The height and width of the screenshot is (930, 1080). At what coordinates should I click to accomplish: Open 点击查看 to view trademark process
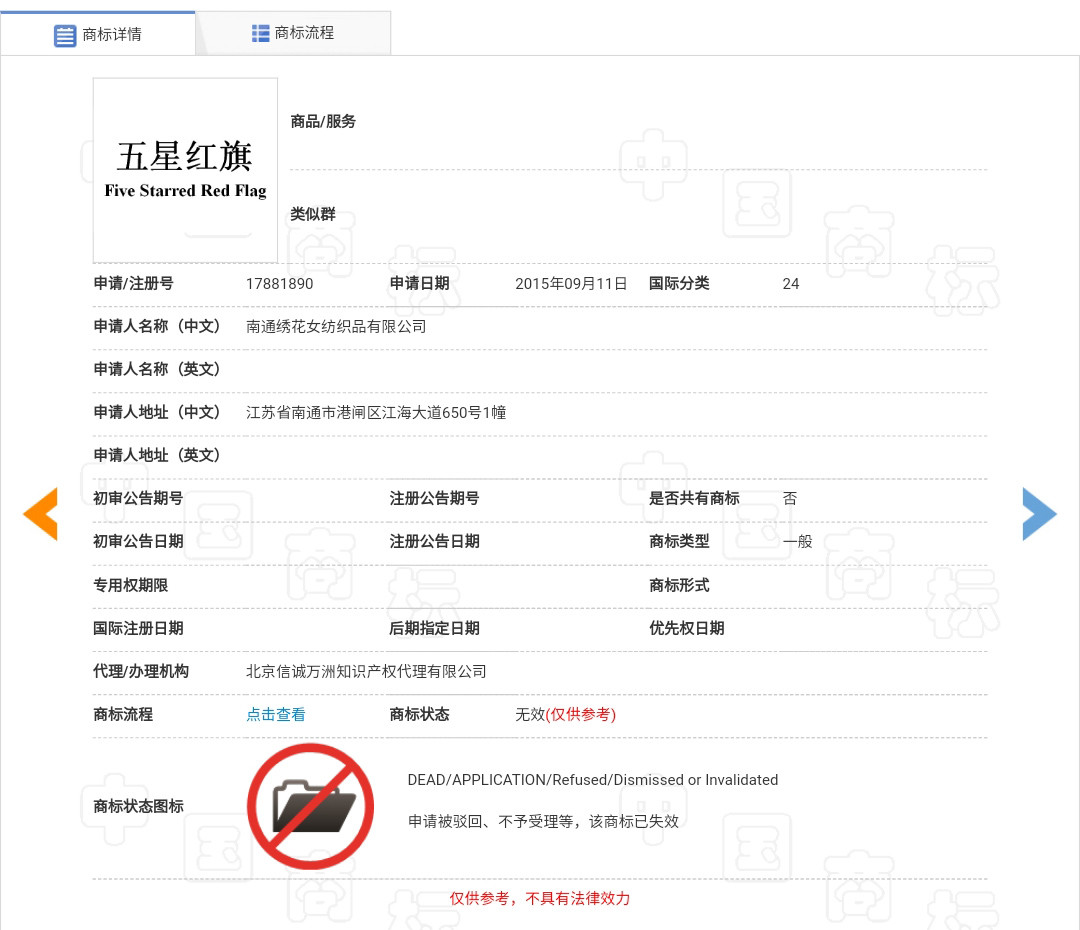[276, 714]
